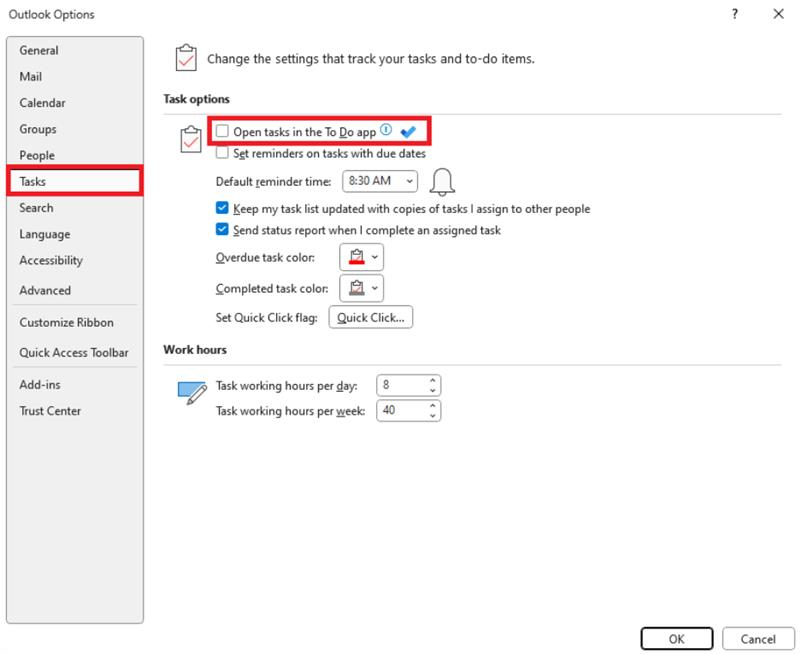The width and height of the screenshot is (800, 654).
Task: Click the Completed task color swatch
Action: (x=356, y=288)
